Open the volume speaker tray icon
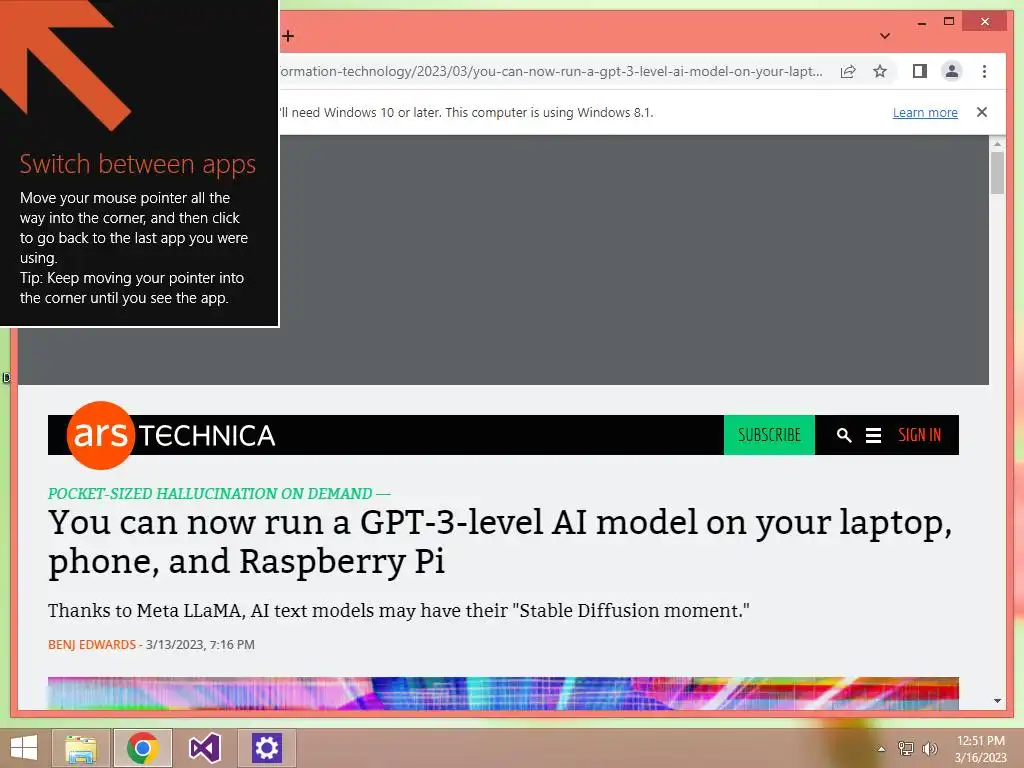Viewport: 1024px width, 768px height. [930, 748]
